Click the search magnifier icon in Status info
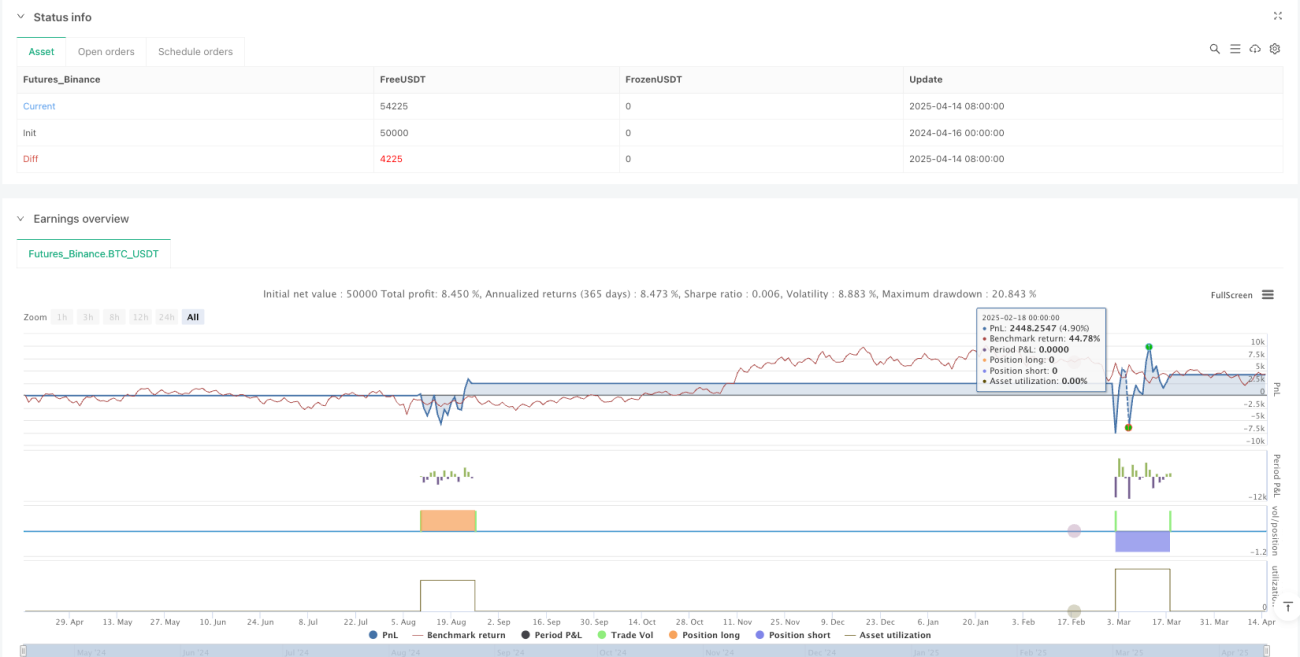The image size is (1300, 657). click(1215, 48)
